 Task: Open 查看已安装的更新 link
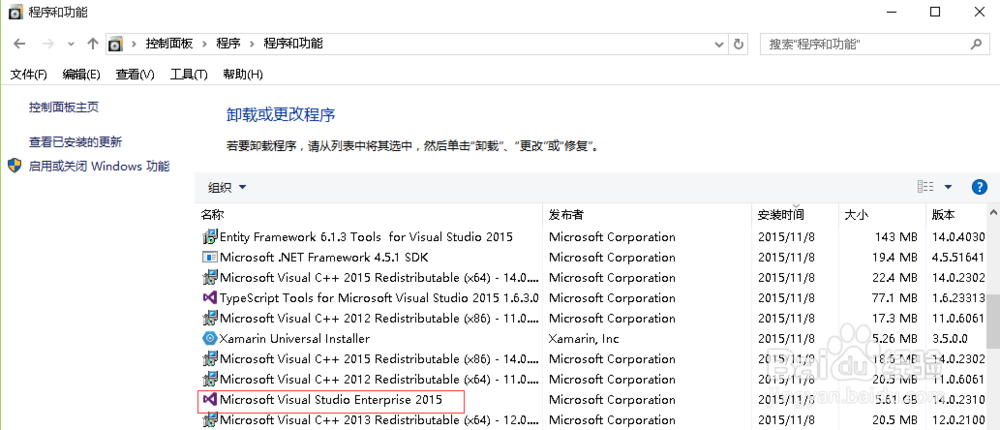click(x=75, y=142)
